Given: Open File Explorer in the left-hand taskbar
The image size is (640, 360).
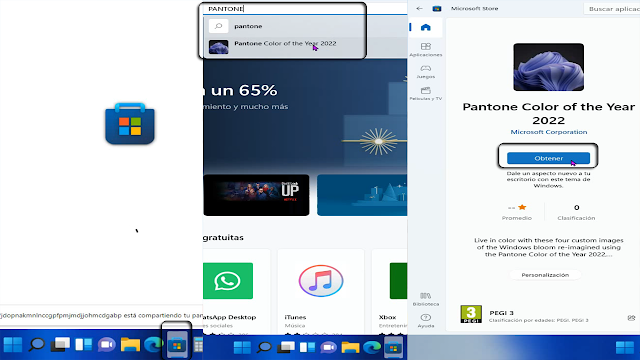Looking at the screenshot, I should coord(130,345).
